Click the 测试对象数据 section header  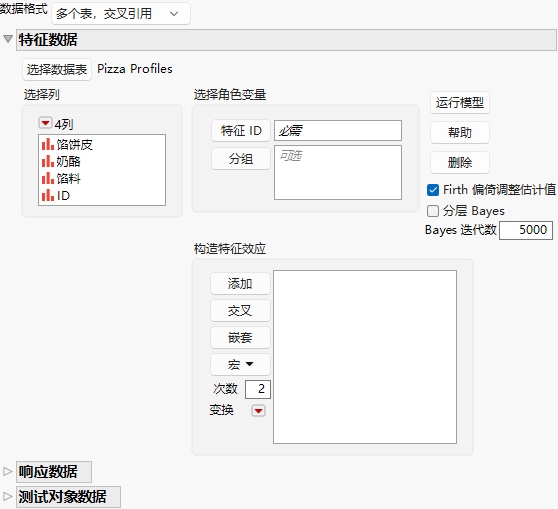(68, 497)
